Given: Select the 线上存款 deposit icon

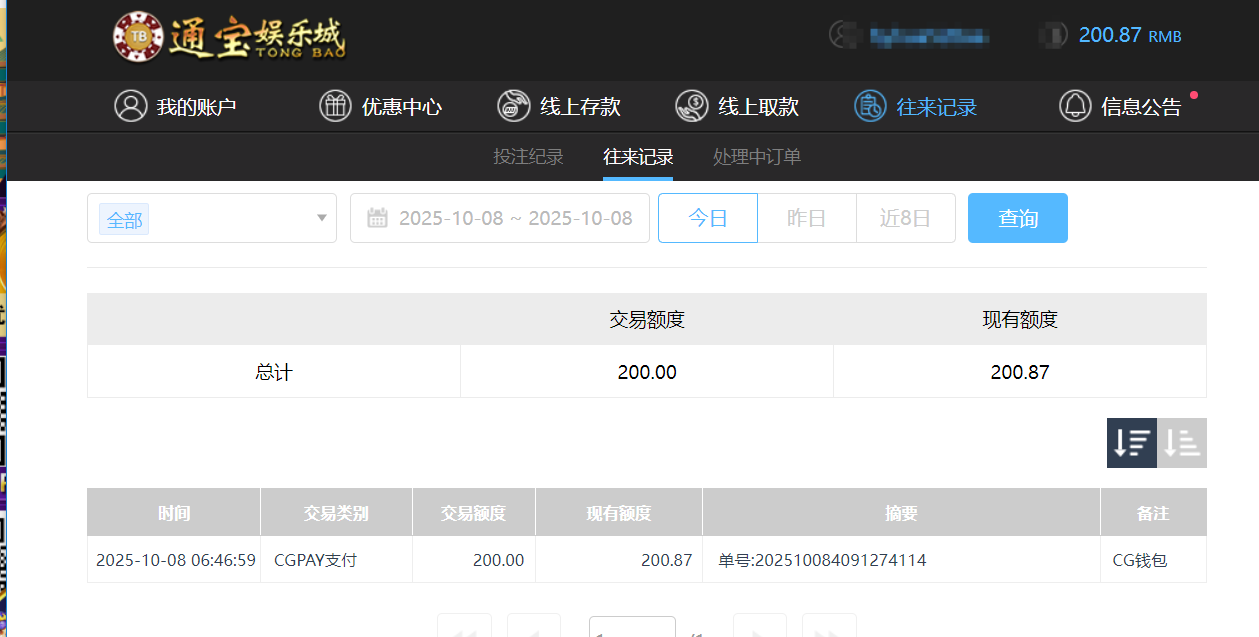Looking at the screenshot, I should click(513, 106).
